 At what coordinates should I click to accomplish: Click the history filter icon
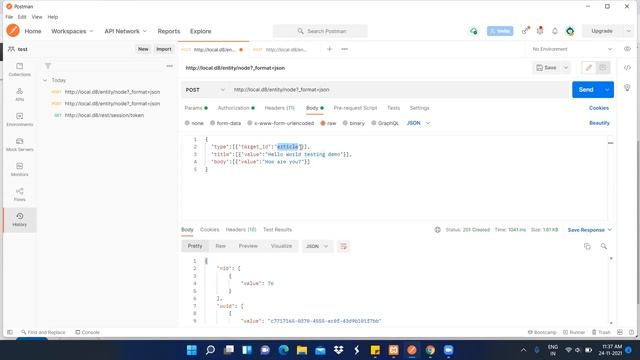coord(48,66)
